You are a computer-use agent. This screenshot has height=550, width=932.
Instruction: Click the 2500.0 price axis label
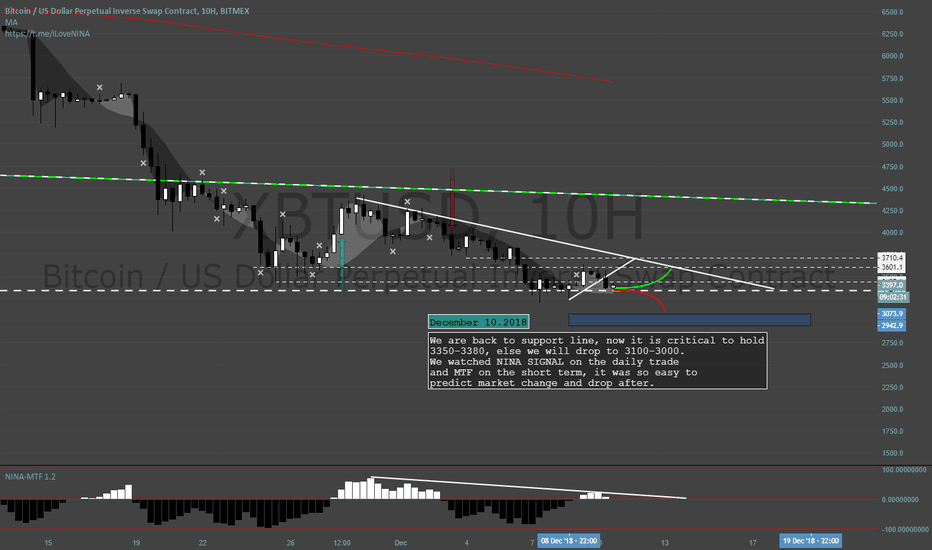click(892, 365)
